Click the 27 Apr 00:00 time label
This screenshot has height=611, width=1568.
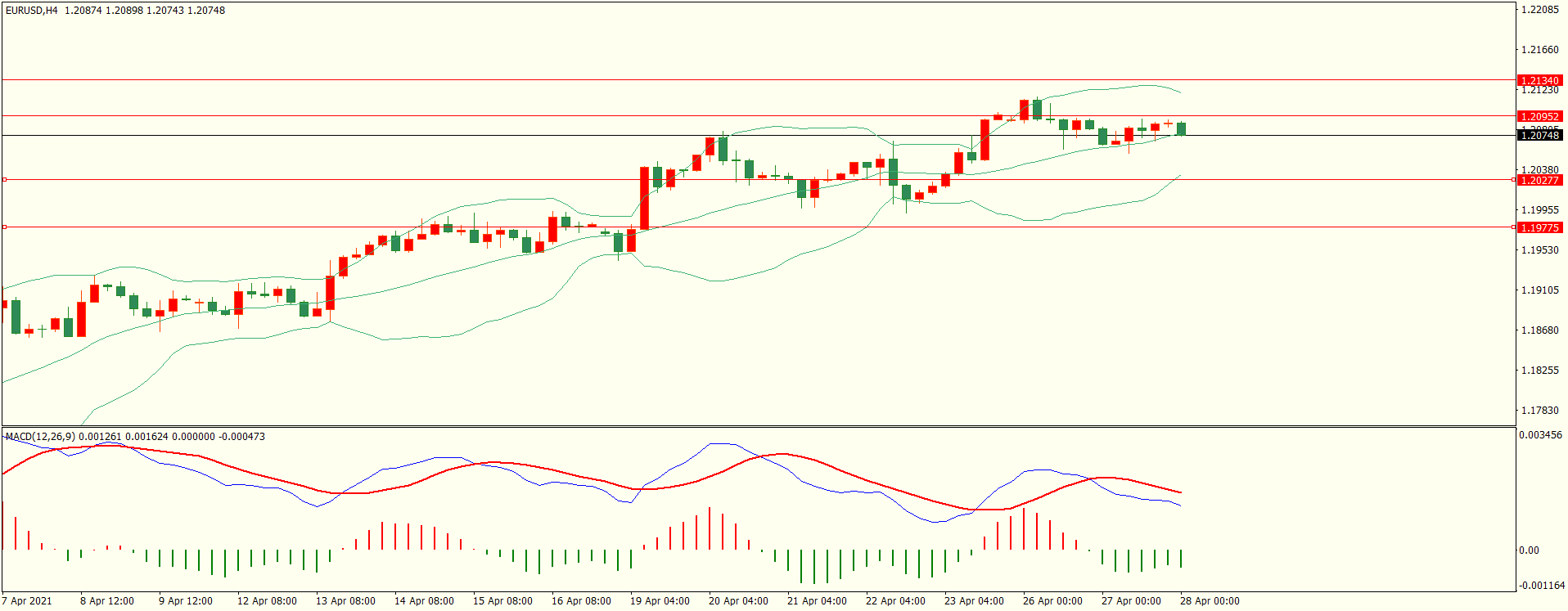(x=1131, y=601)
